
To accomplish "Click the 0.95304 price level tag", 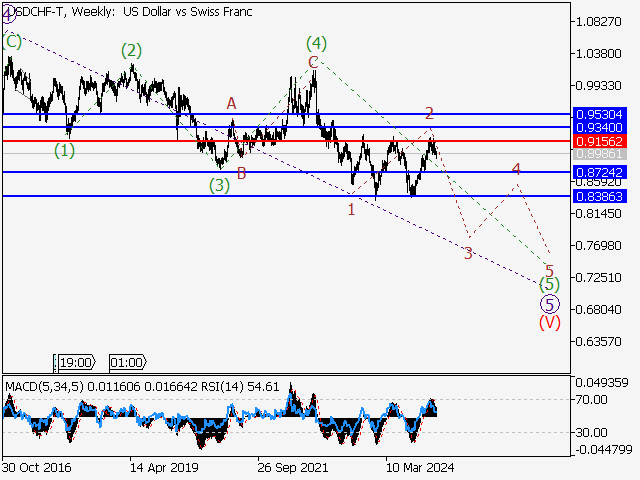I will 600,114.
